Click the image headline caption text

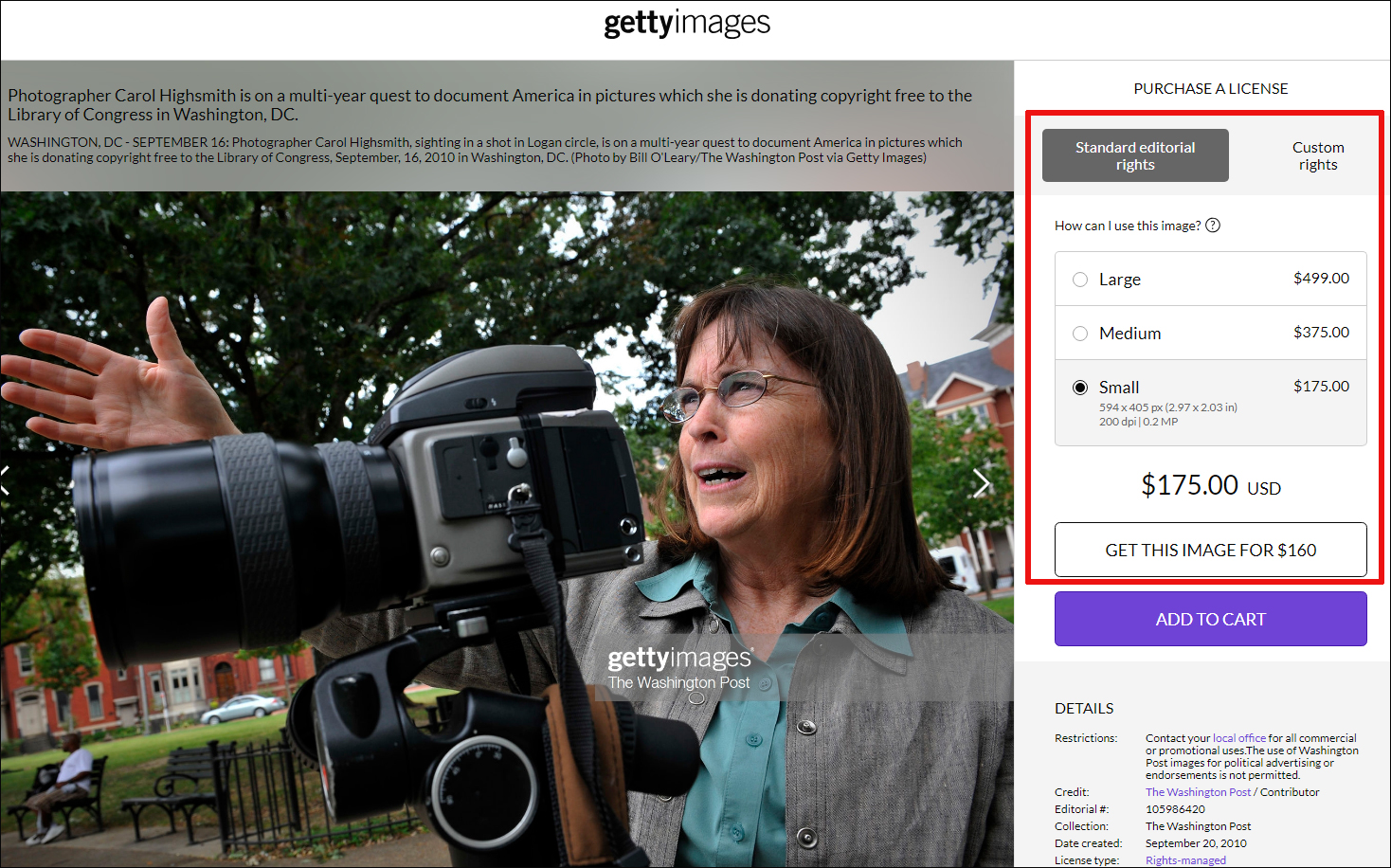[490, 105]
